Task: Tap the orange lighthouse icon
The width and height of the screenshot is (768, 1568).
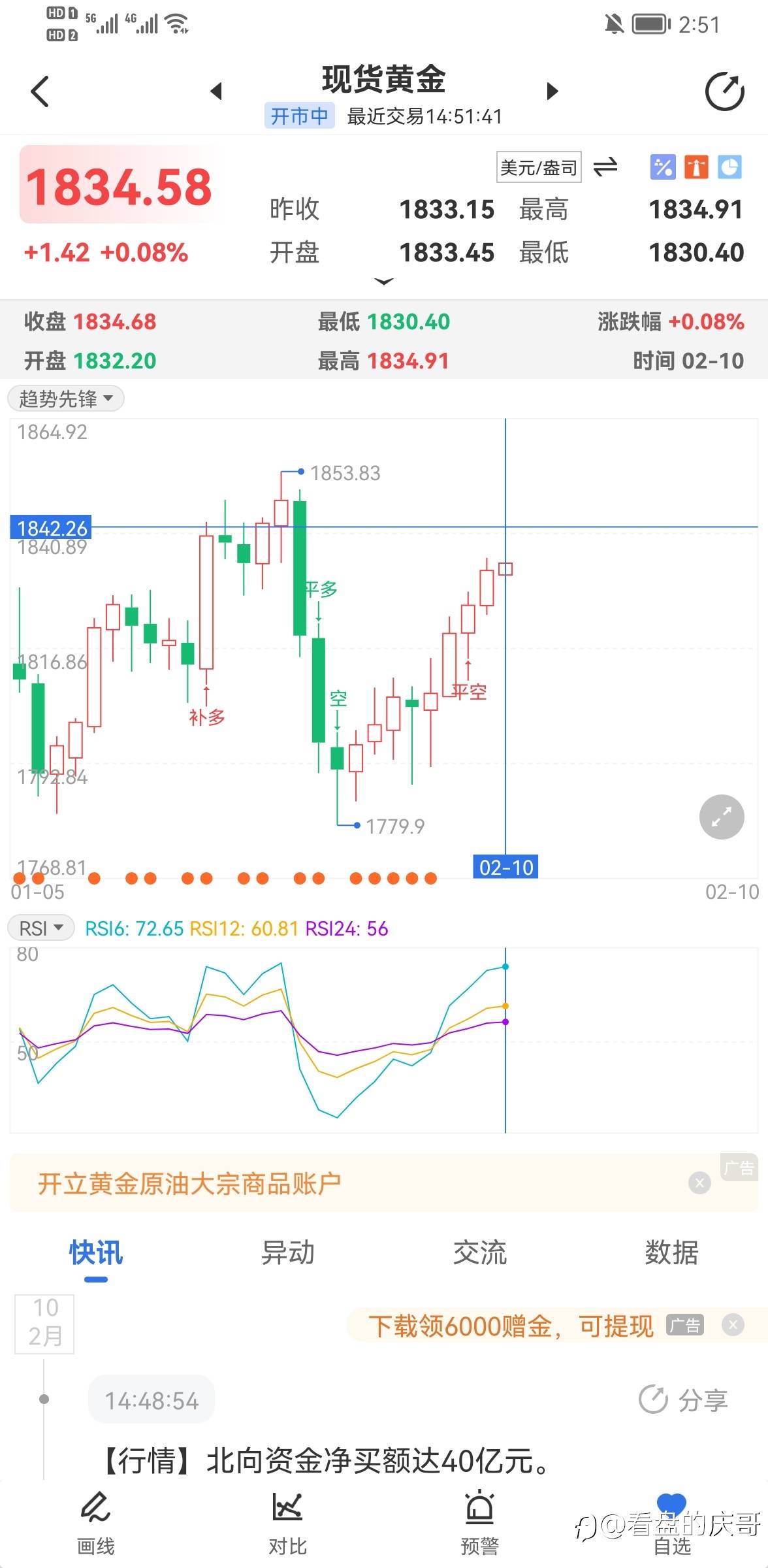Action: [x=696, y=167]
